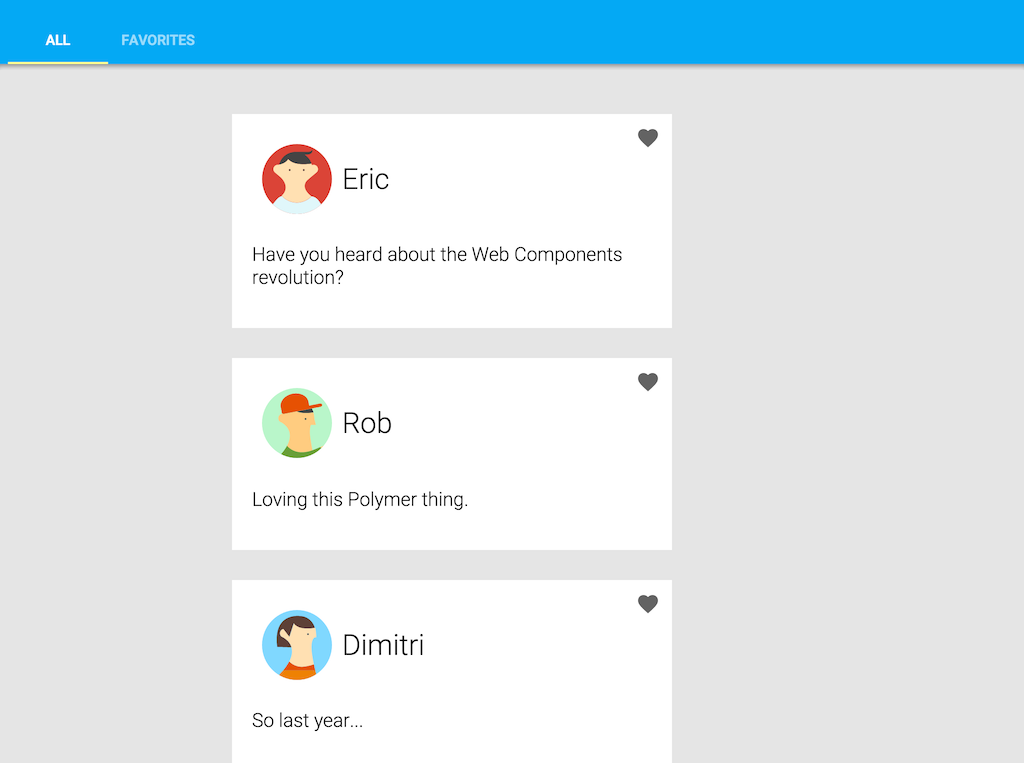Select the ALL tab
The image size is (1024, 763).
click(57, 40)
